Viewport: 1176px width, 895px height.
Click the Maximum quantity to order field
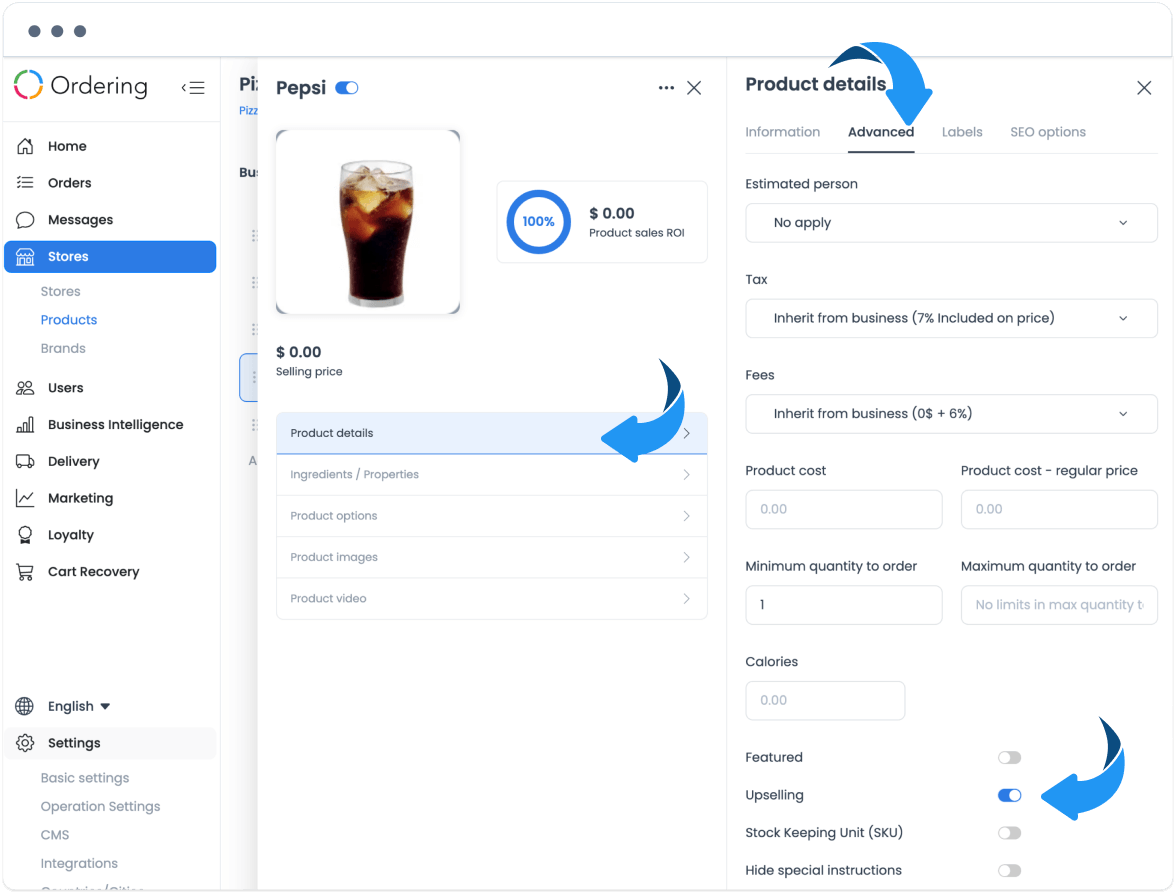1059,605
